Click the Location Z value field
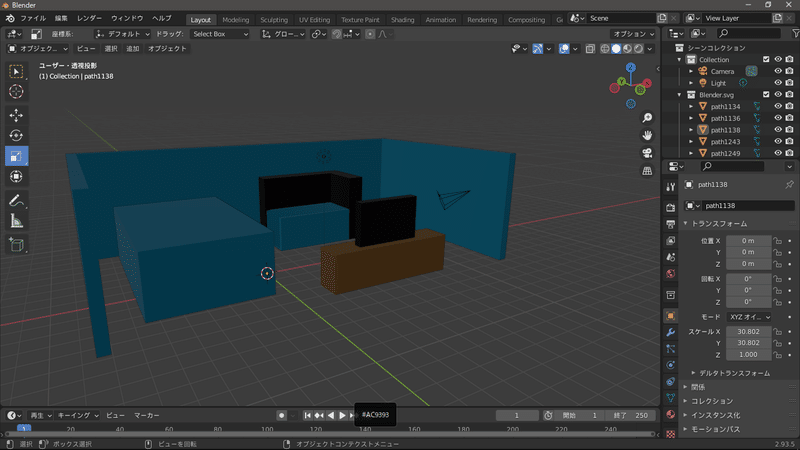The width and height of the screenshot is (800, 450). 748,264
